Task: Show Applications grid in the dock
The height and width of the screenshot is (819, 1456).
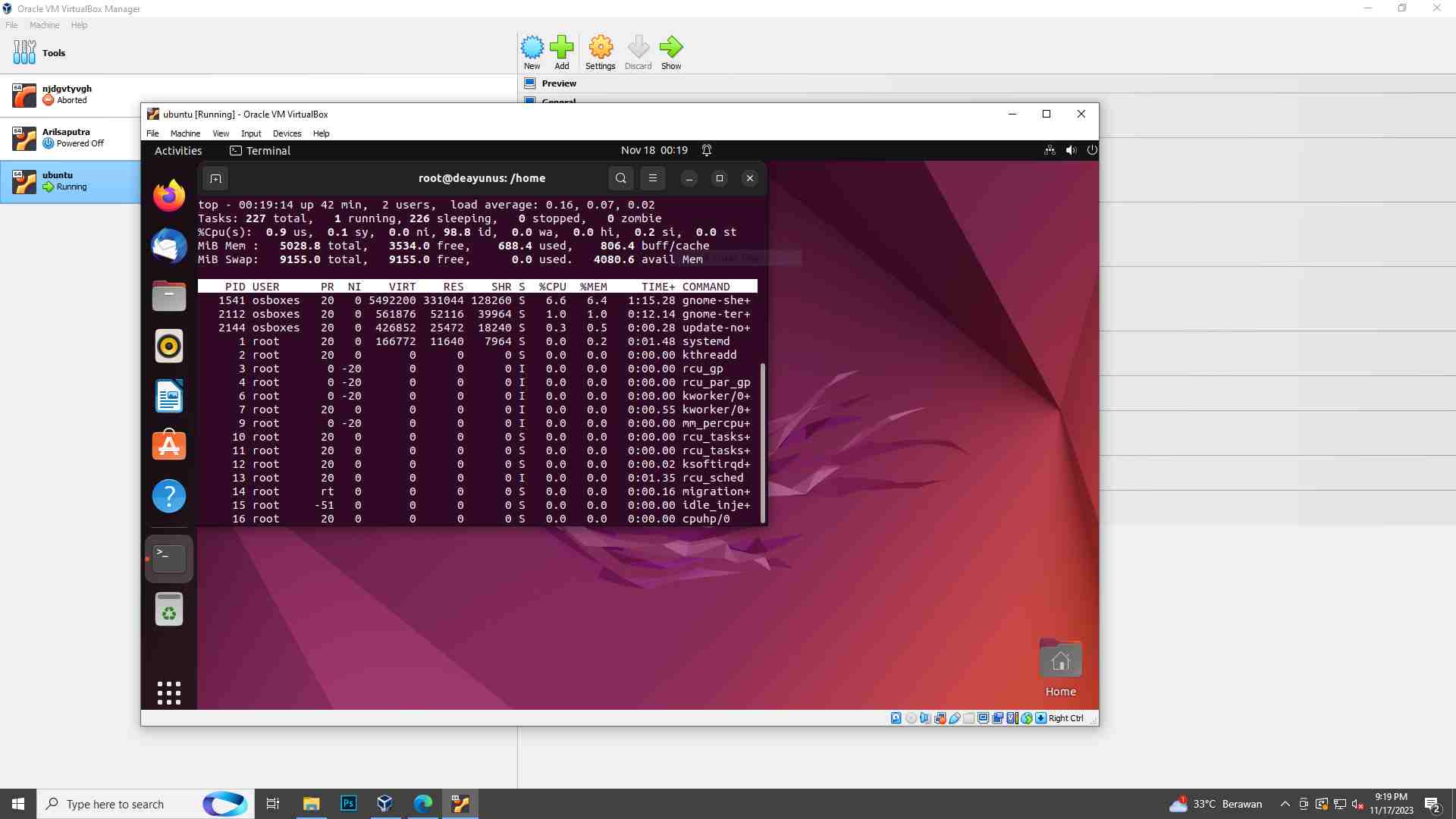Action: coord(169,692)
